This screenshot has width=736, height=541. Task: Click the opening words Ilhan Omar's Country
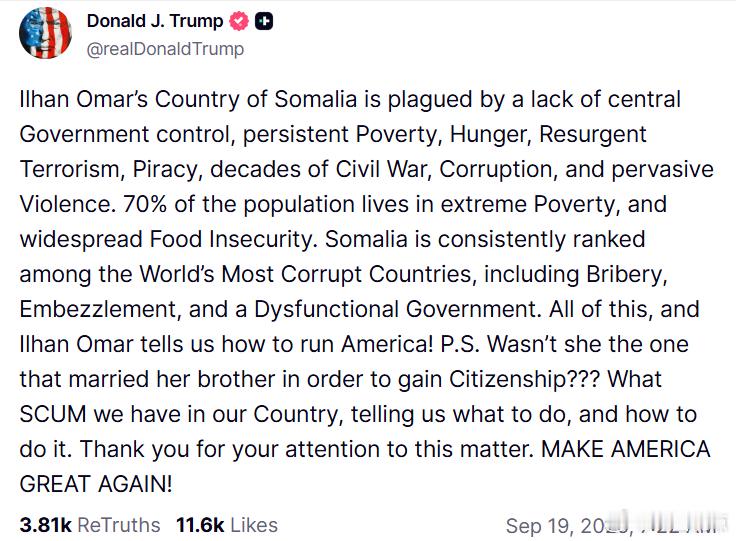(x=144, y=99)
